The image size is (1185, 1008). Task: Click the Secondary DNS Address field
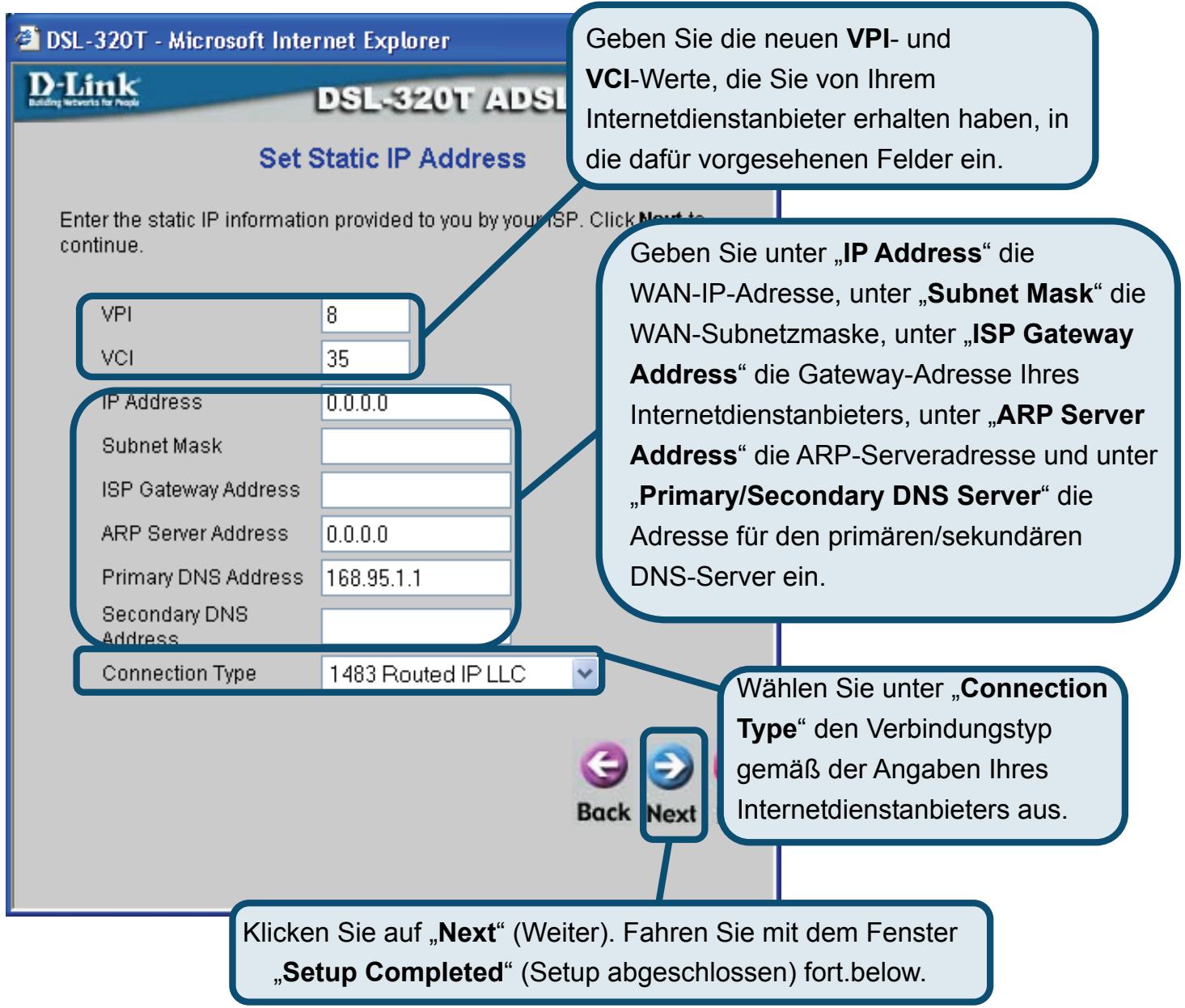pyautogui.click(x=416, y=626)
